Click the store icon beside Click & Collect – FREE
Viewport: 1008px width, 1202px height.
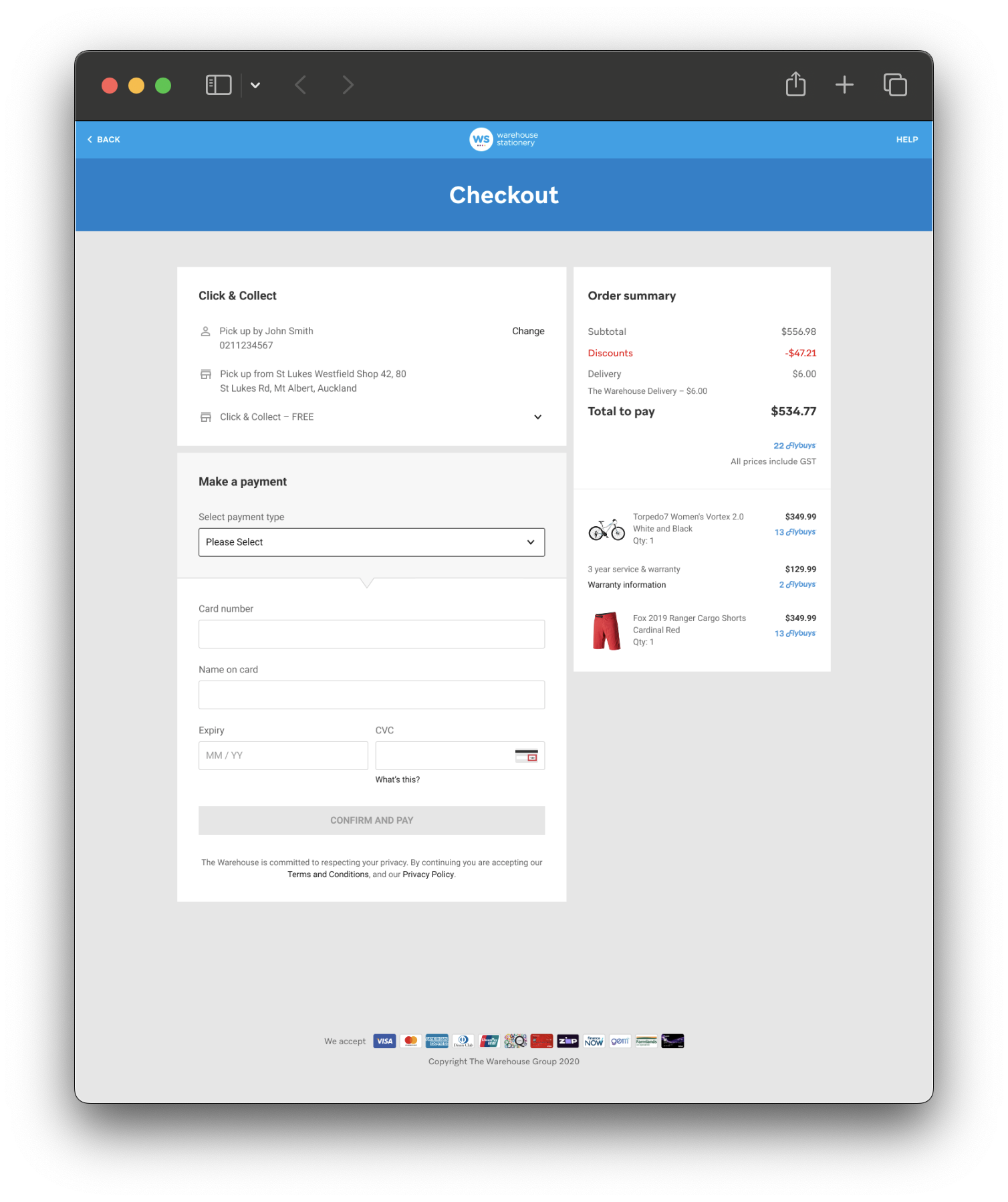[206, 416]
